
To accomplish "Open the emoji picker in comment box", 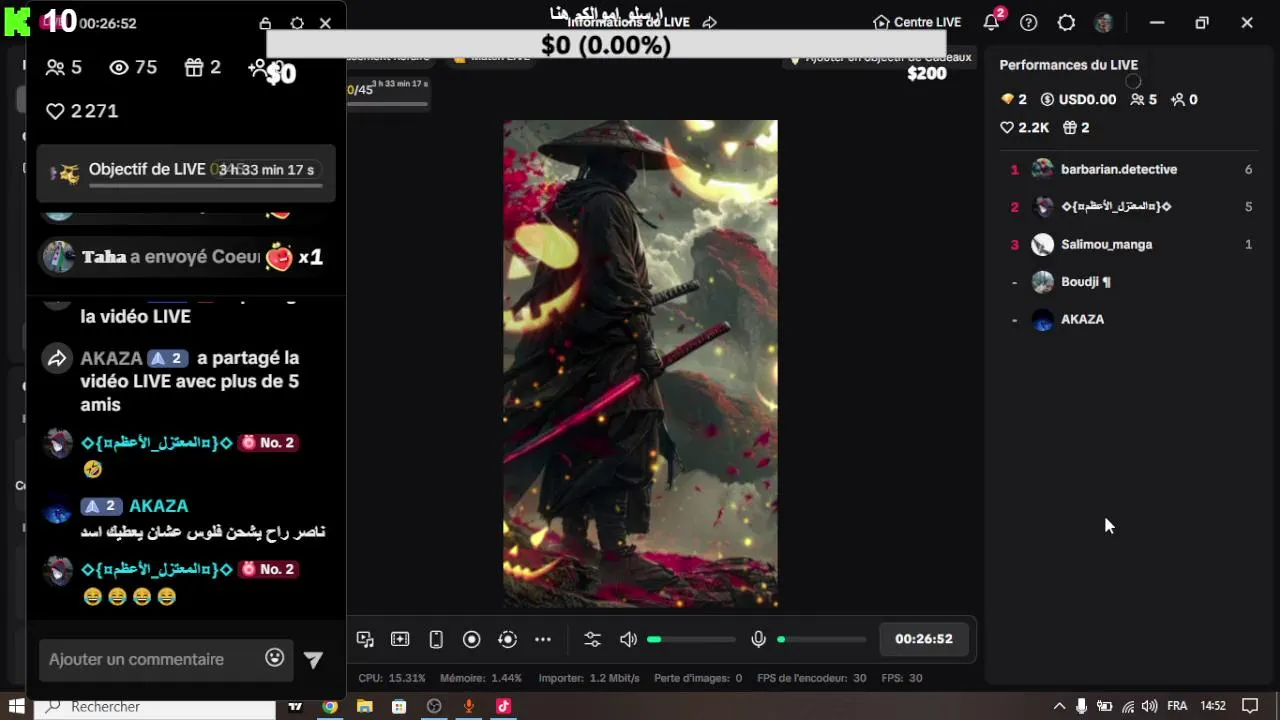I will [x=274, y=657].
